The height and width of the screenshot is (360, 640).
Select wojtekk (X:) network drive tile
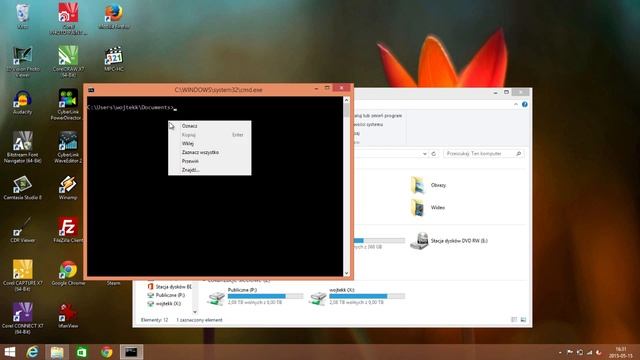[x=357, y=296]
